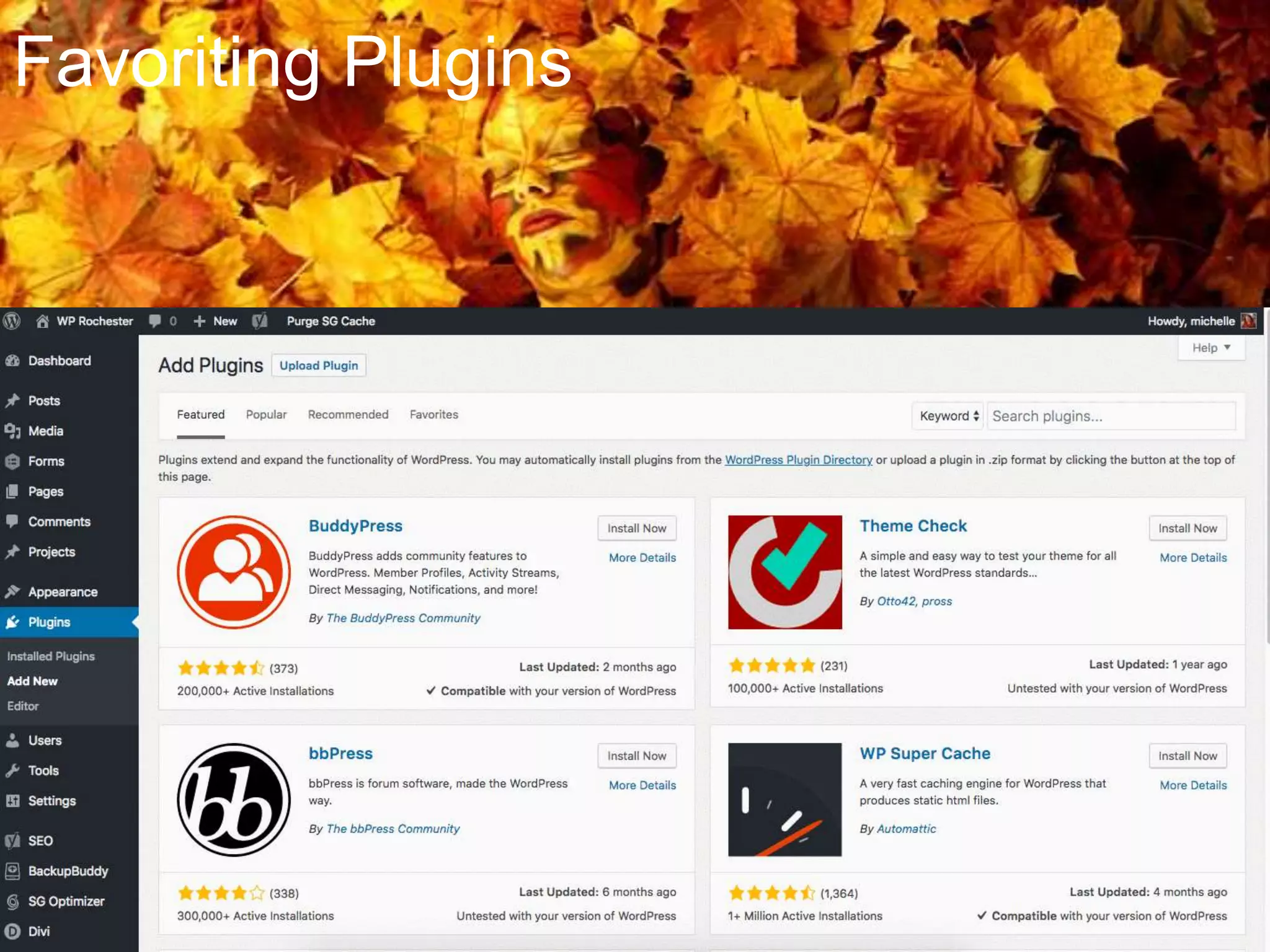The height and width of the screenshot is (952, 1270).
Task: Click the BuddyPress plugin logo
Action: tap(234, 572)
